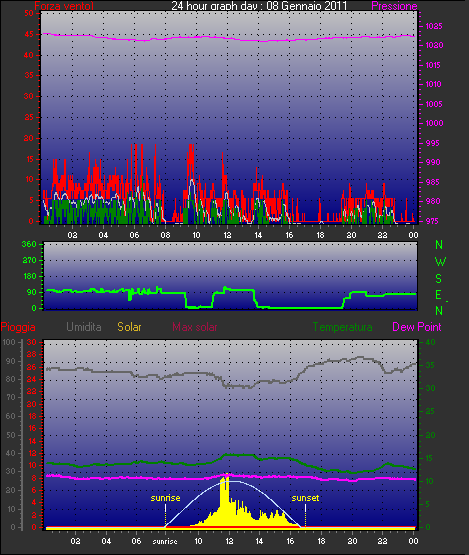Click the Umidita legend label

tap(84, 327)
